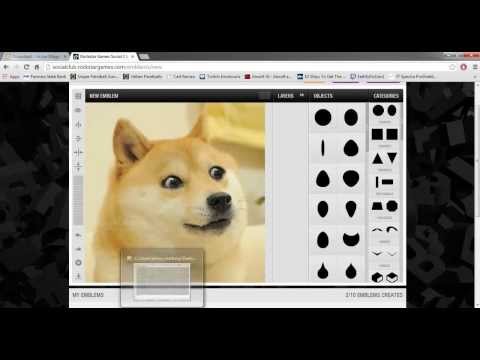Open the Chrome menu icon
This screenshot has width=480, height=360.
point(475,67)
